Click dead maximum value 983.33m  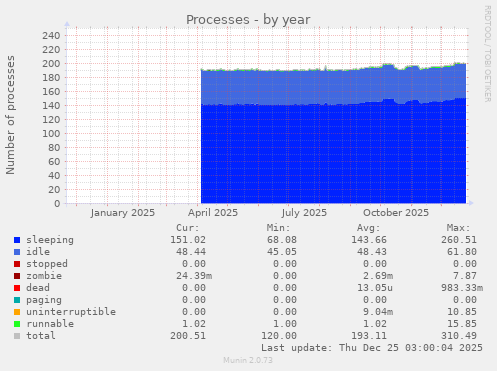tap(462, 288)
